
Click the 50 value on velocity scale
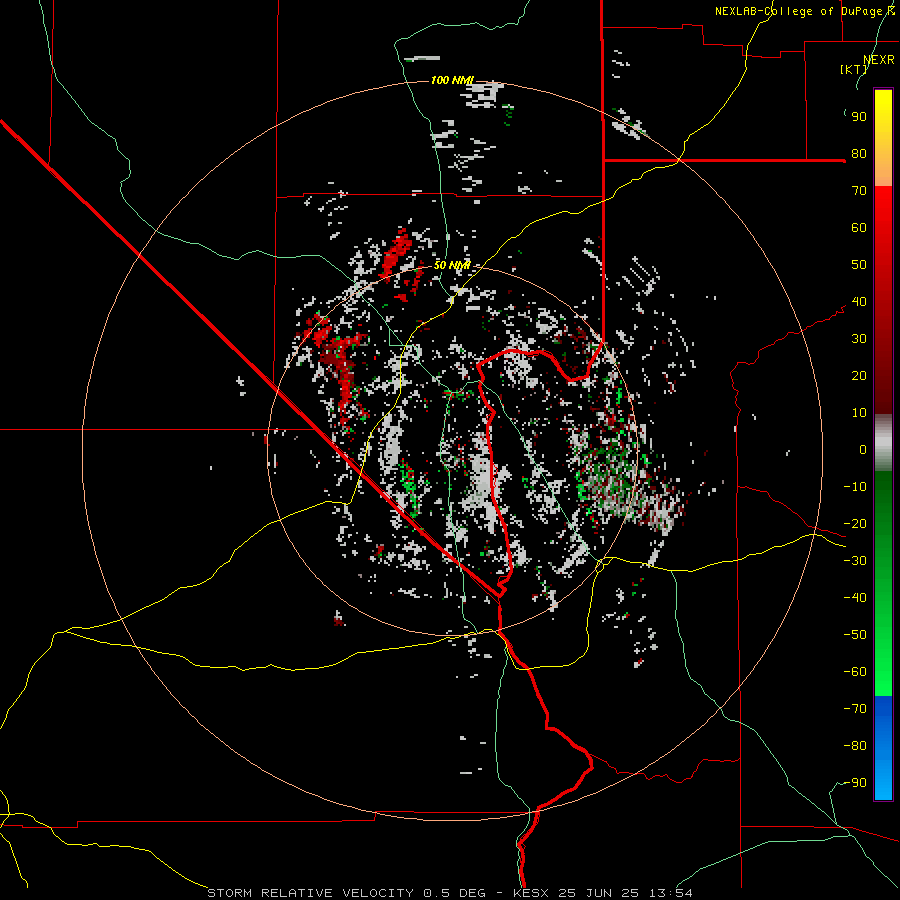click(859, 265)
